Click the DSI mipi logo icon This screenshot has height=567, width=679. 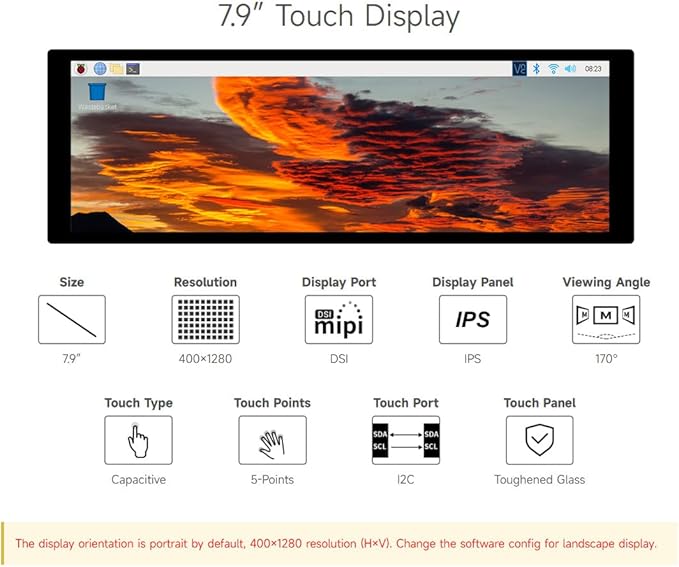(339, 320)
